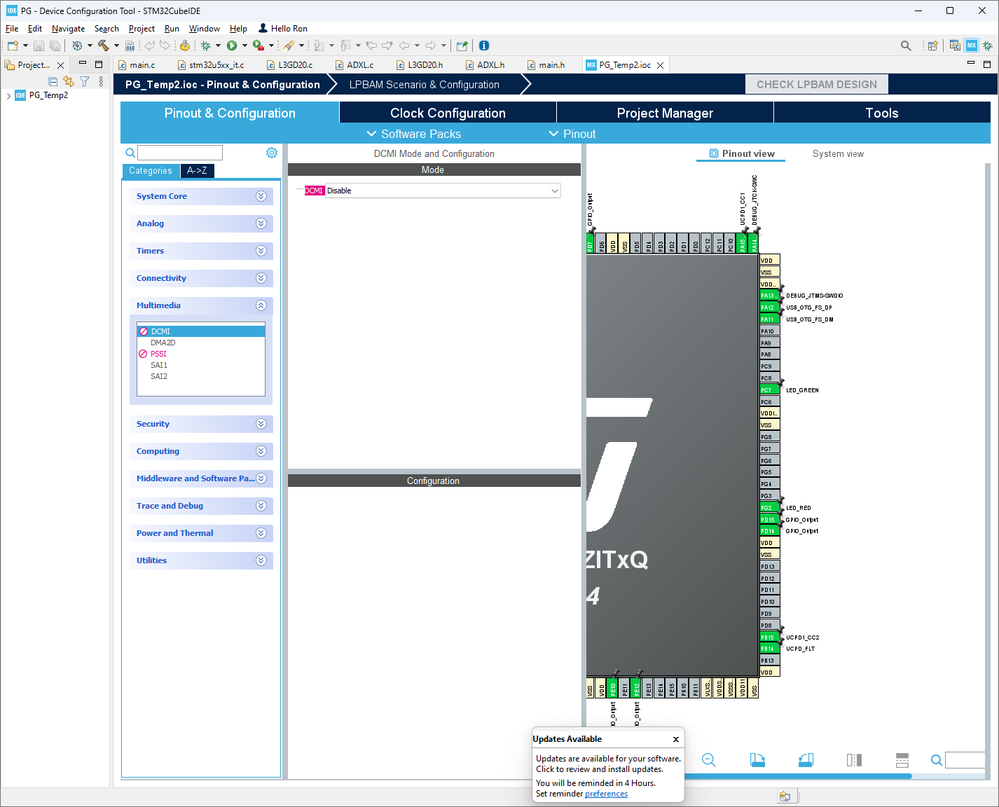Switch to the main.c editor tab

pos(136,65)
